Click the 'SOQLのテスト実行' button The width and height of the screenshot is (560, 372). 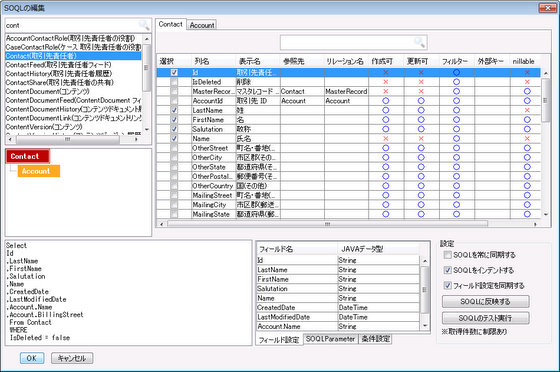[485, 318]
